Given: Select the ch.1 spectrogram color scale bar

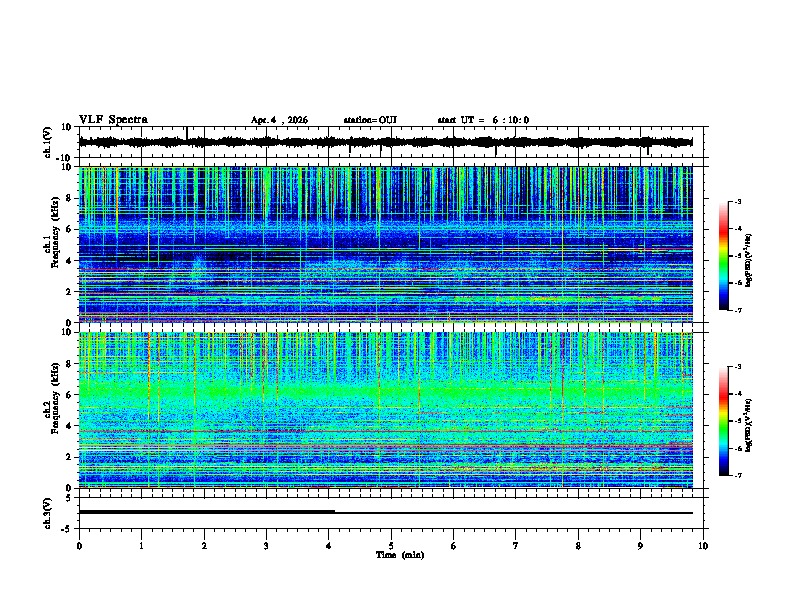Looking at the screenshot, I should click(723, 256).
